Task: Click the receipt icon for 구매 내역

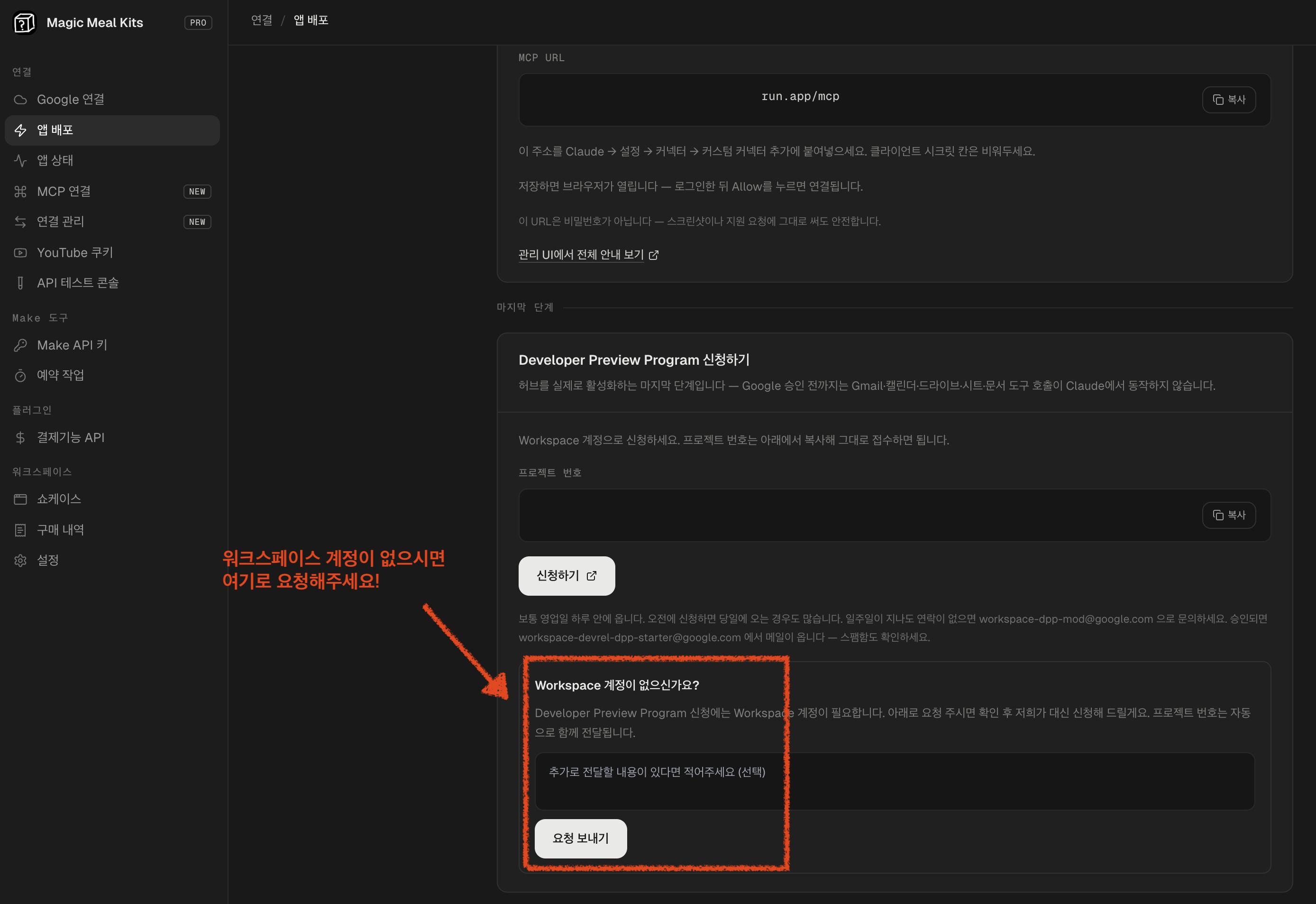Action: tap(20, 530)
